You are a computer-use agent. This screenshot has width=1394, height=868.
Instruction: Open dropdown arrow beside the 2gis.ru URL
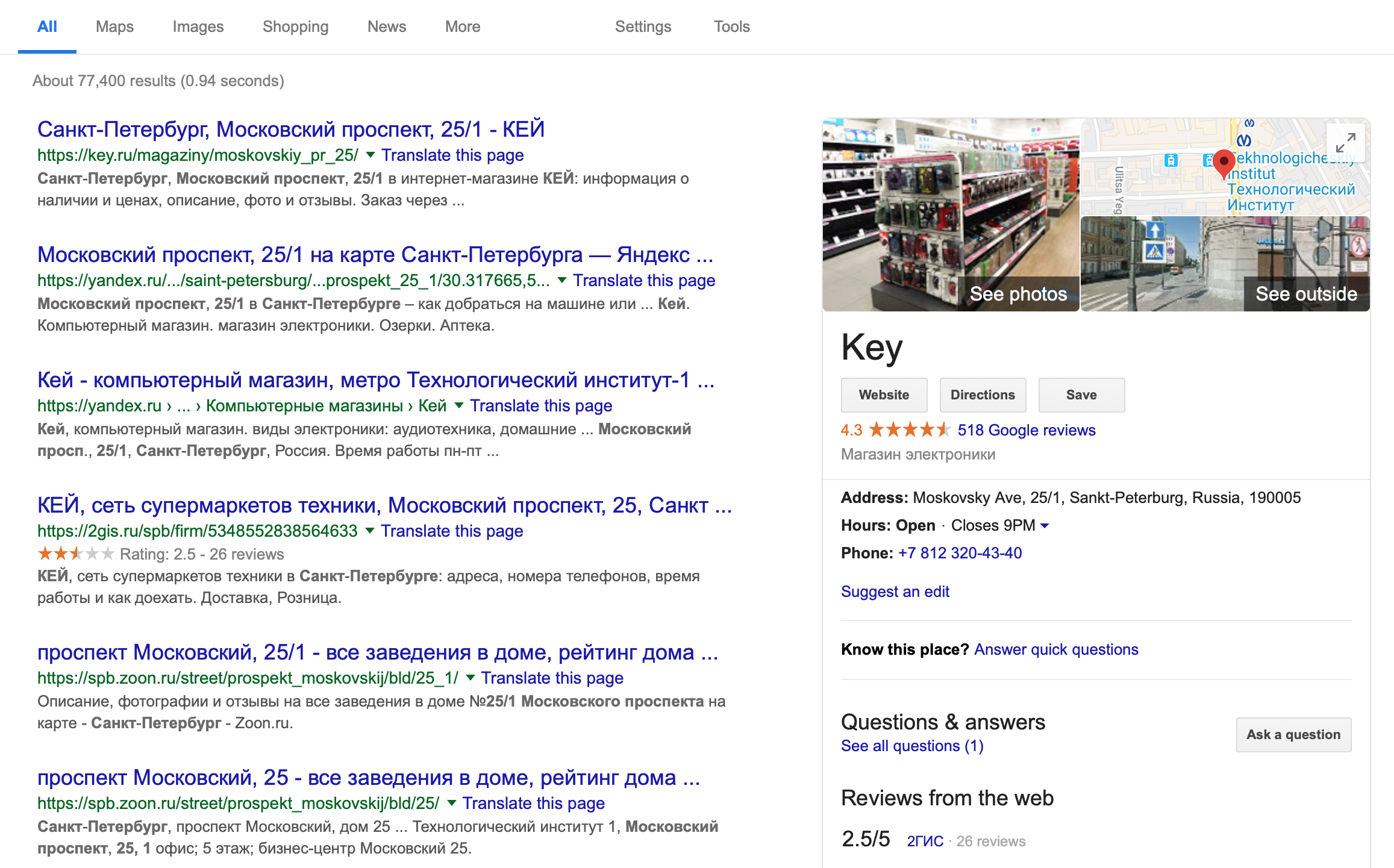pyautogui.click(x=370, y=531)
